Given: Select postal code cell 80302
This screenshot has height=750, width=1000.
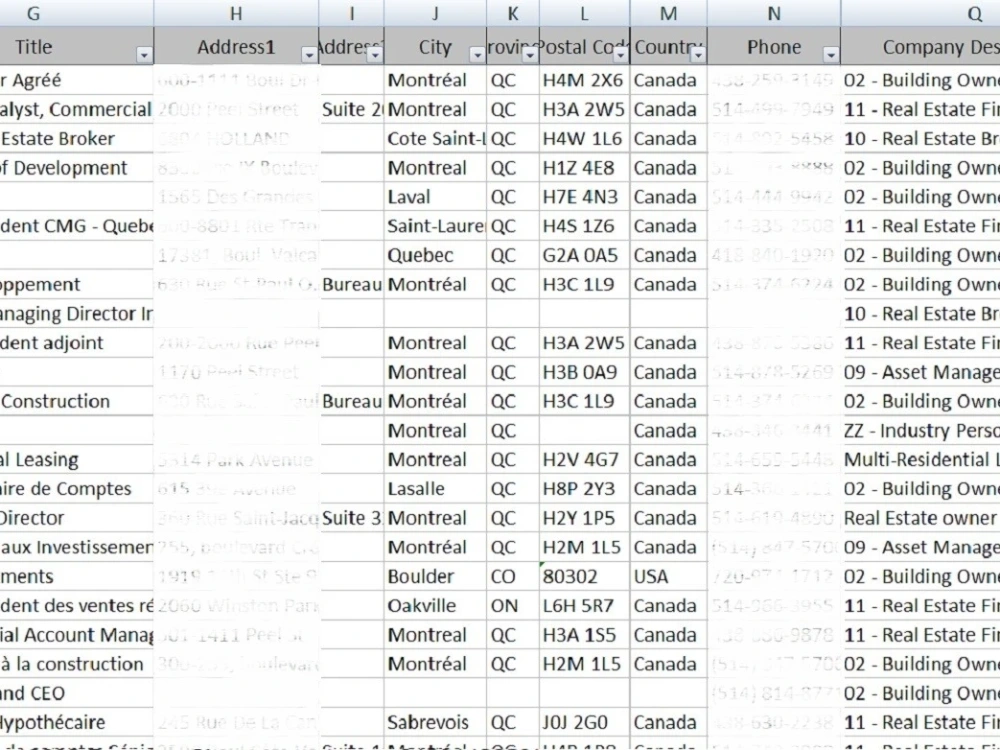Looking at the screenshot, I should (585, 577).
